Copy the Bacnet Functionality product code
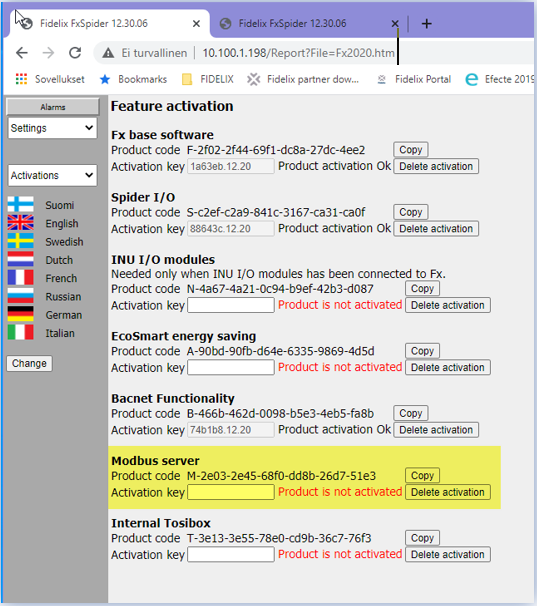The width and height of the screenshot is (537, 606). [411, 413]
